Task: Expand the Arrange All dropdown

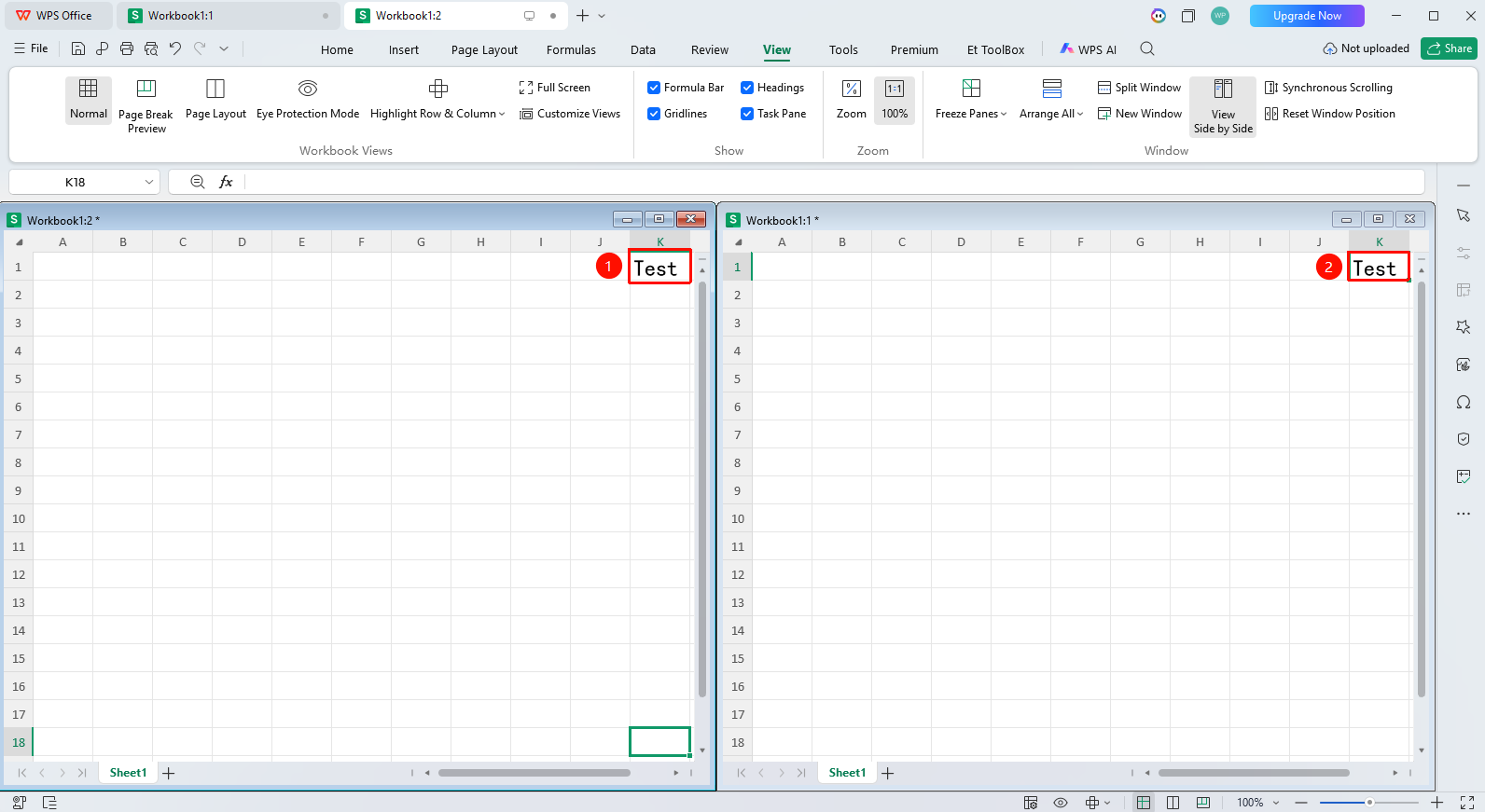Action: pos(1080,115)
